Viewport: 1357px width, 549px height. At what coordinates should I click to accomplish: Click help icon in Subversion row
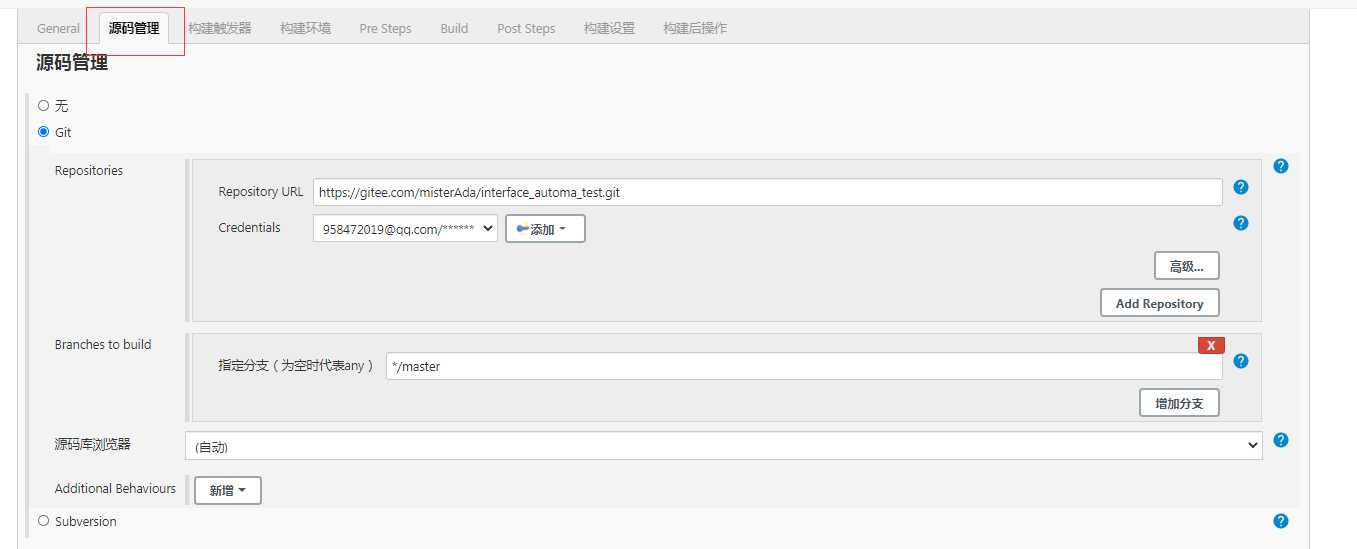(x=1281, y=521)
